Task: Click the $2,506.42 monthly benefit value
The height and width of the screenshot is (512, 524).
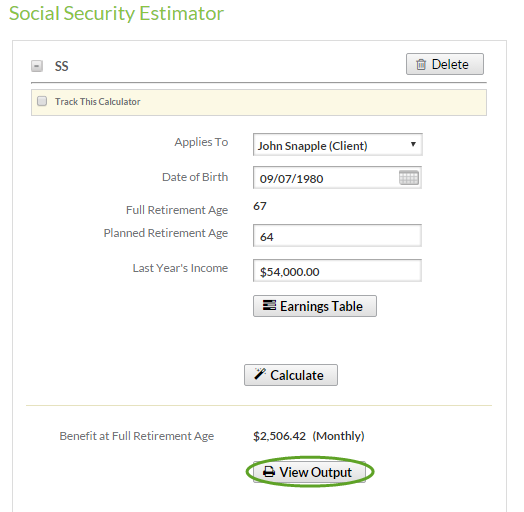Action: point(279,436)
